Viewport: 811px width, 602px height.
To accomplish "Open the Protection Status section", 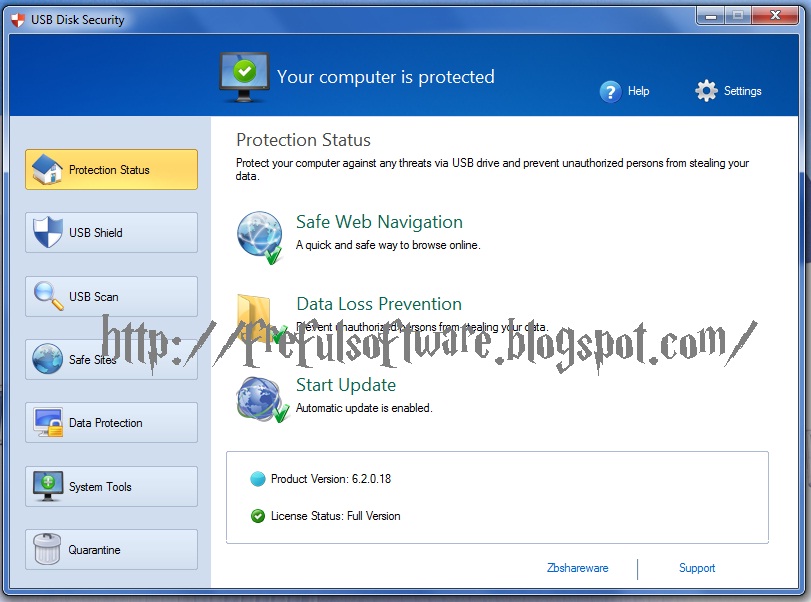I will click(111, 170).
